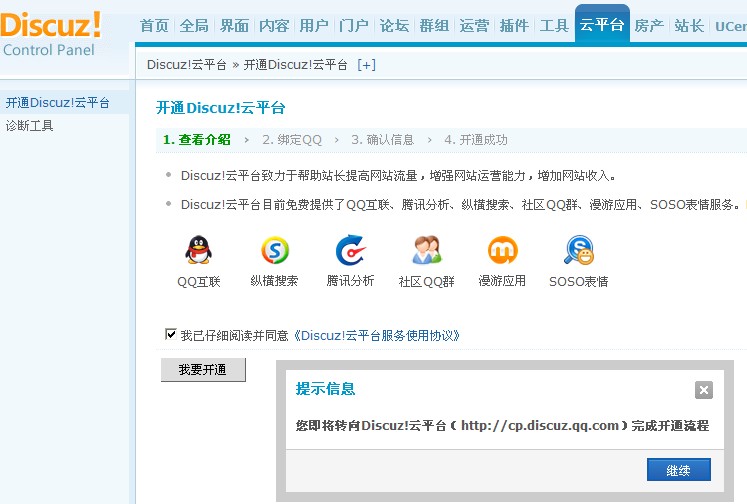Select the 云平台 menu tab
The height and width of the screenshot is (504, 747).
(x=602, y=24)
